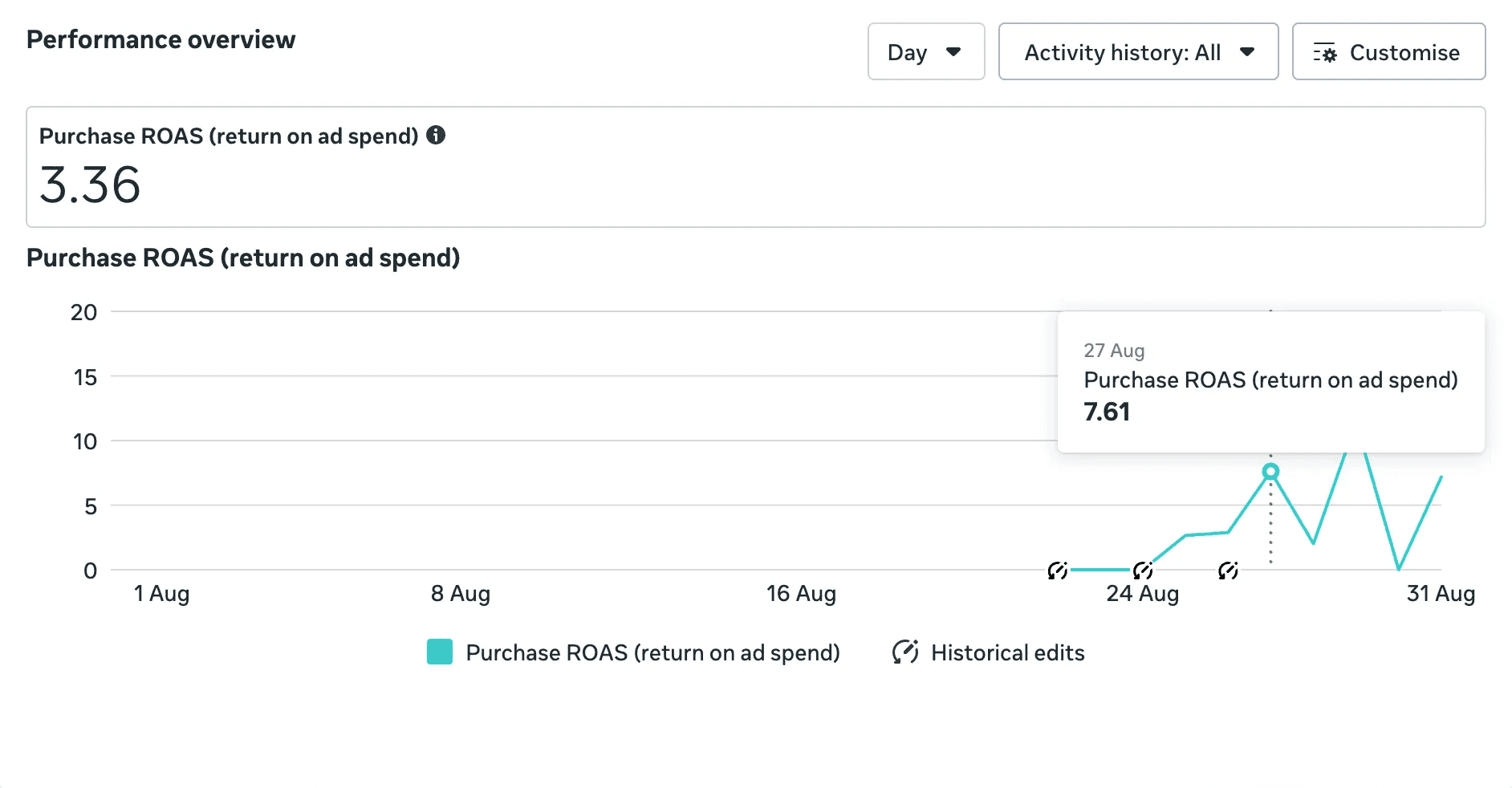Click the 8 Aug axis label
Screen dimensions: 1512x788
pyautogui.click(x=460, y=594)
